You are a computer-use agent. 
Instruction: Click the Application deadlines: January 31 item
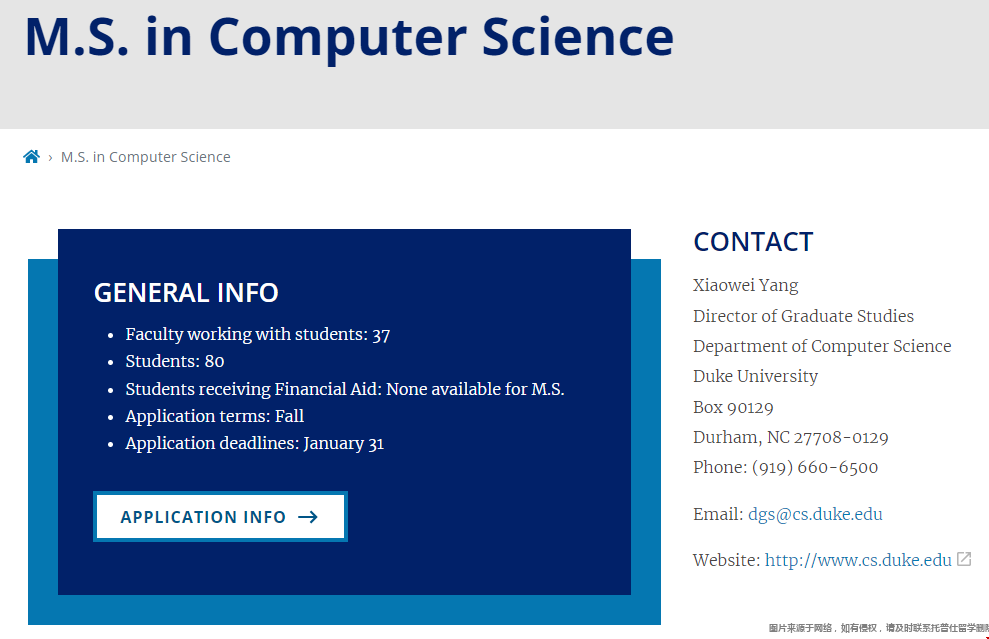pyautogui.click(x=254, y=443)
